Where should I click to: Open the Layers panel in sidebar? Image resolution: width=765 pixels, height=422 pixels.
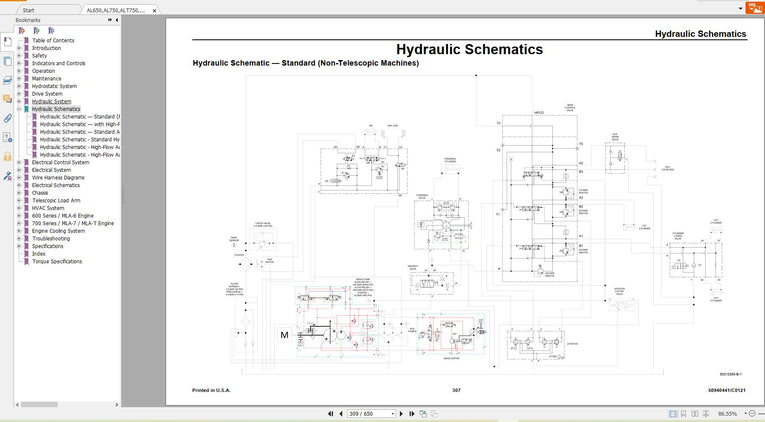point(7,80)
